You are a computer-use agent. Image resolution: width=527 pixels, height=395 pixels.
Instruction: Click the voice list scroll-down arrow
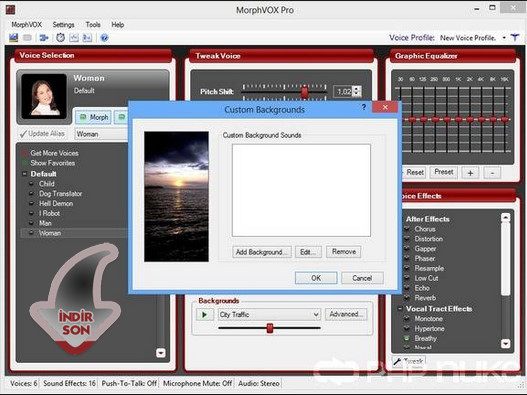click(x=161, y=352)
